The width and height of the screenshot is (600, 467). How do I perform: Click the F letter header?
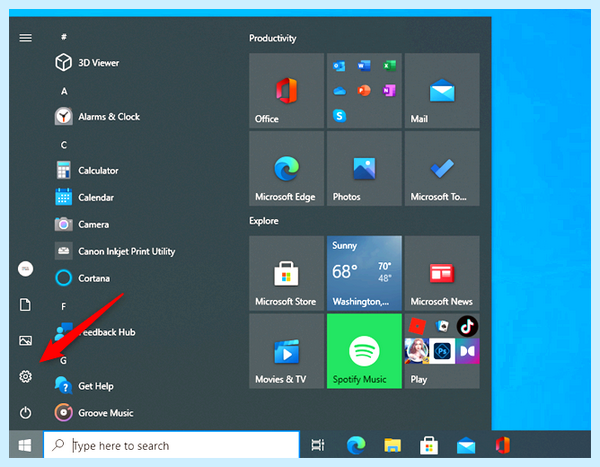pyautogui.click(x=64, y=307)
